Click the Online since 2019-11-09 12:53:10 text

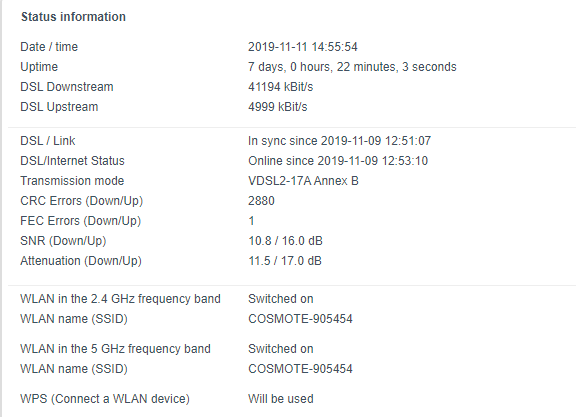click(x=338, y=161)
